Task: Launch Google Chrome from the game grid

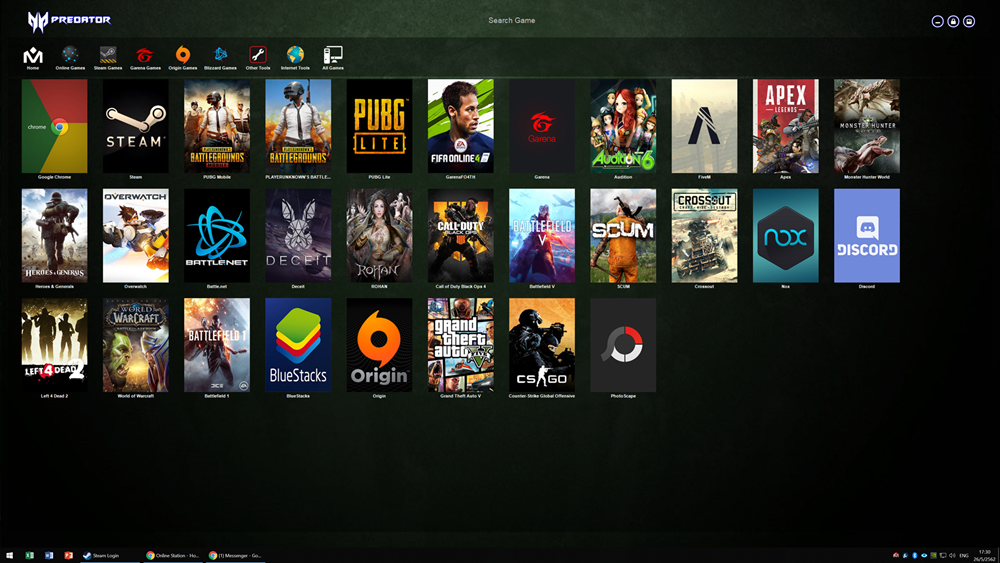Action: [x=54, y=126]
